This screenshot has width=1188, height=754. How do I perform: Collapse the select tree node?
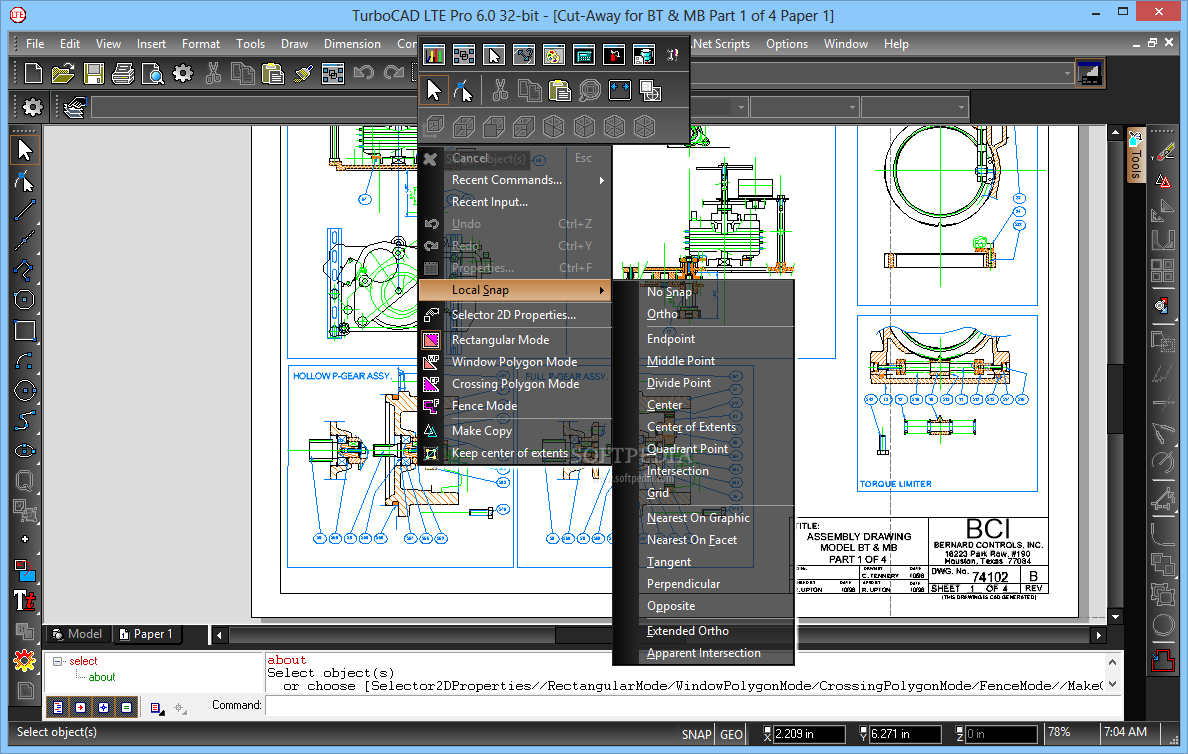pyautogui.click(x=58, y=661)
